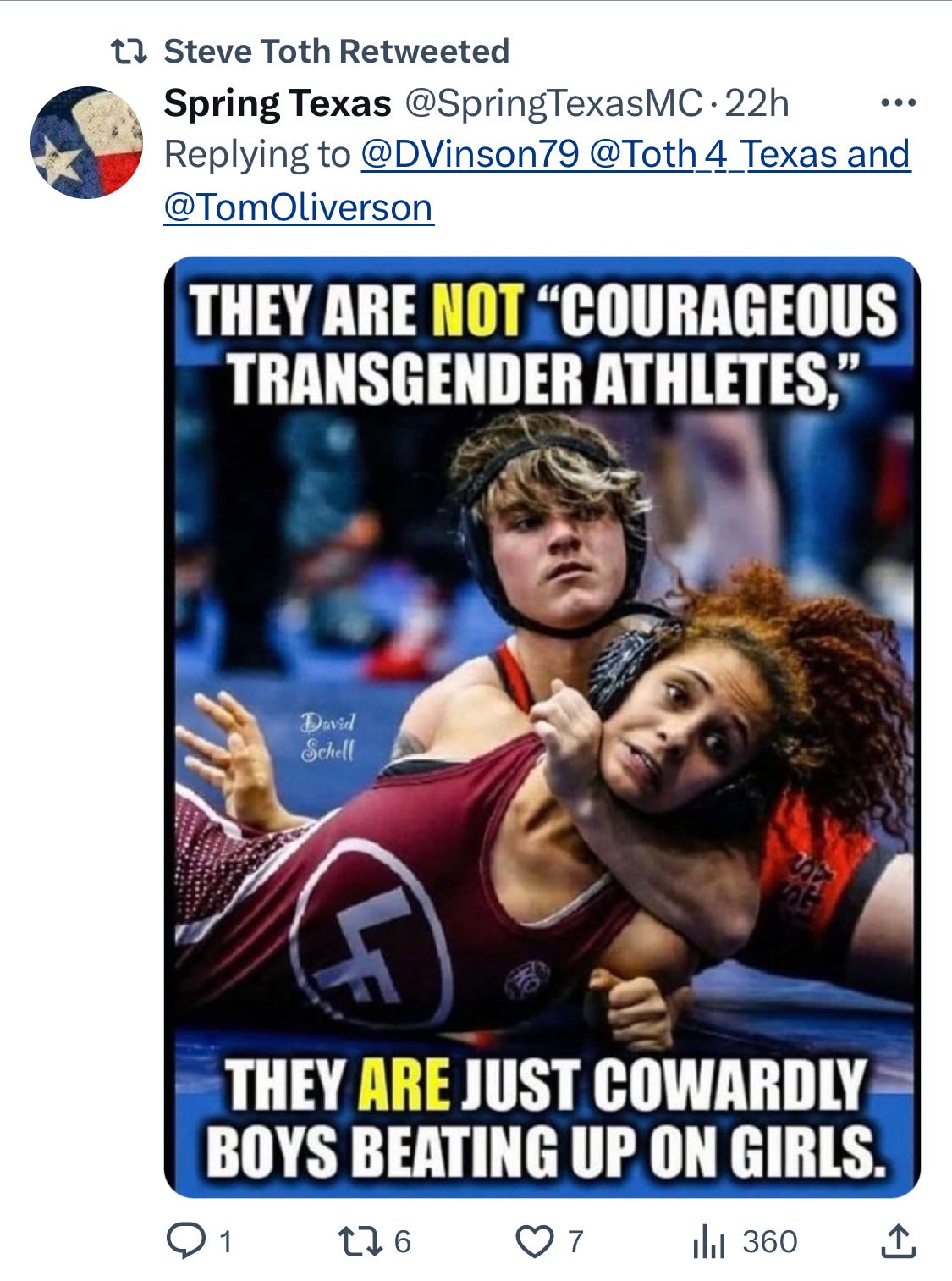This screenshot has width=952, height=1281.
Task: Open the @Toth_4_Texas mention link
Action: 715,155
